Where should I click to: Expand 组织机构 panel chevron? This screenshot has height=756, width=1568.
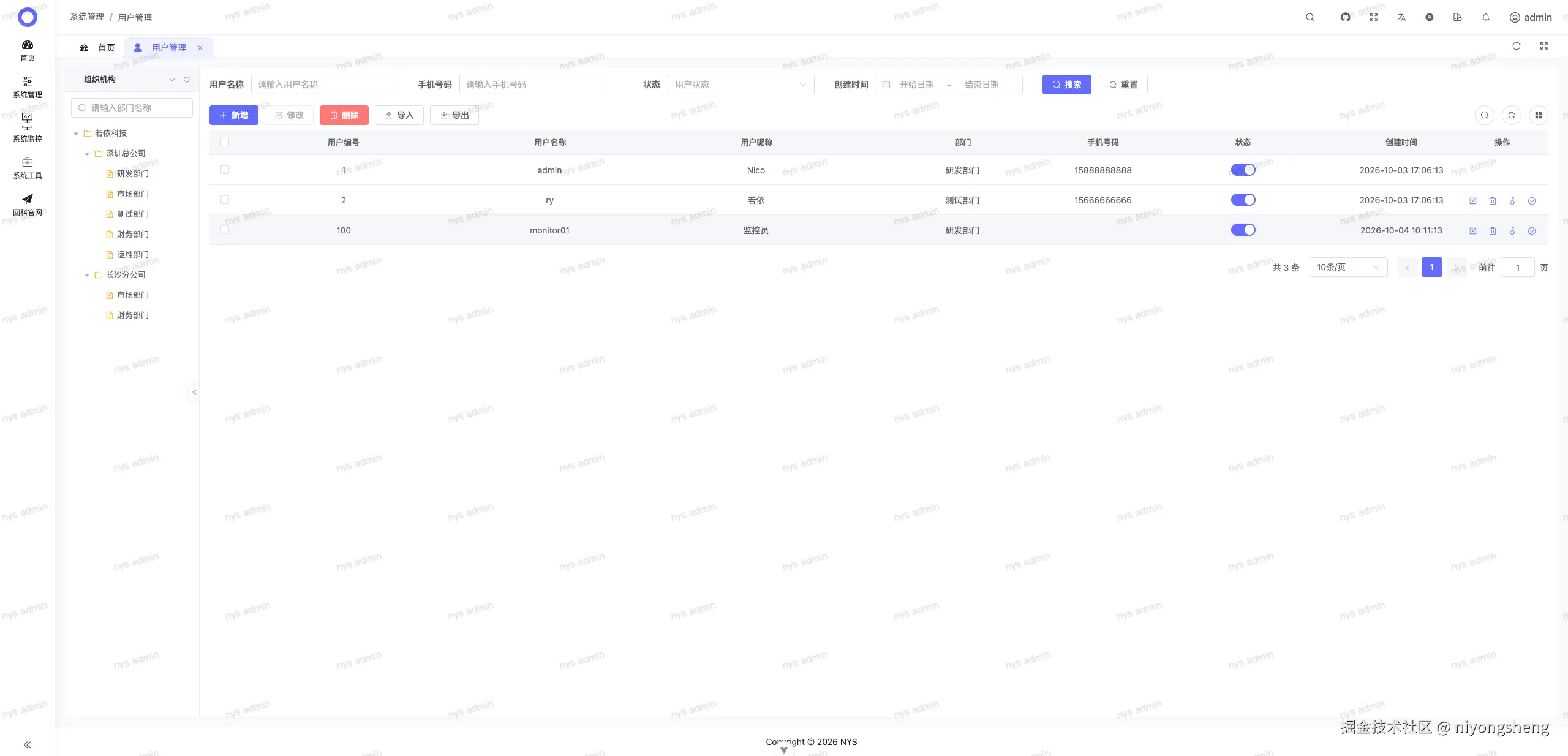point(171,80)
